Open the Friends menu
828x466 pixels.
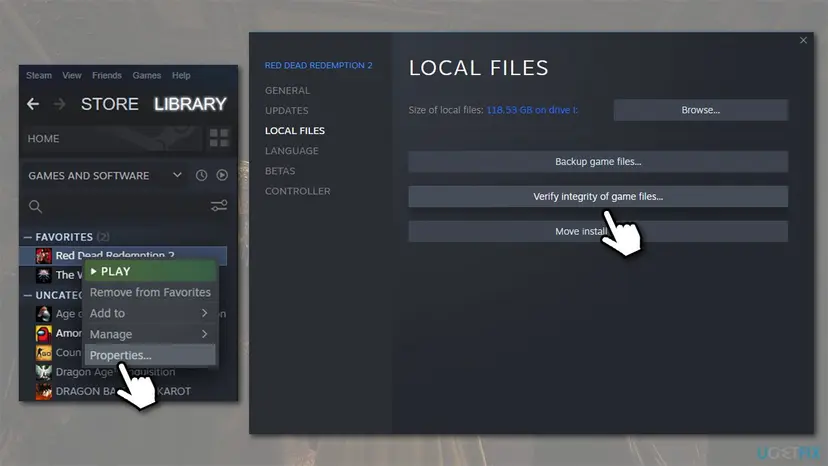click(107, 76)
